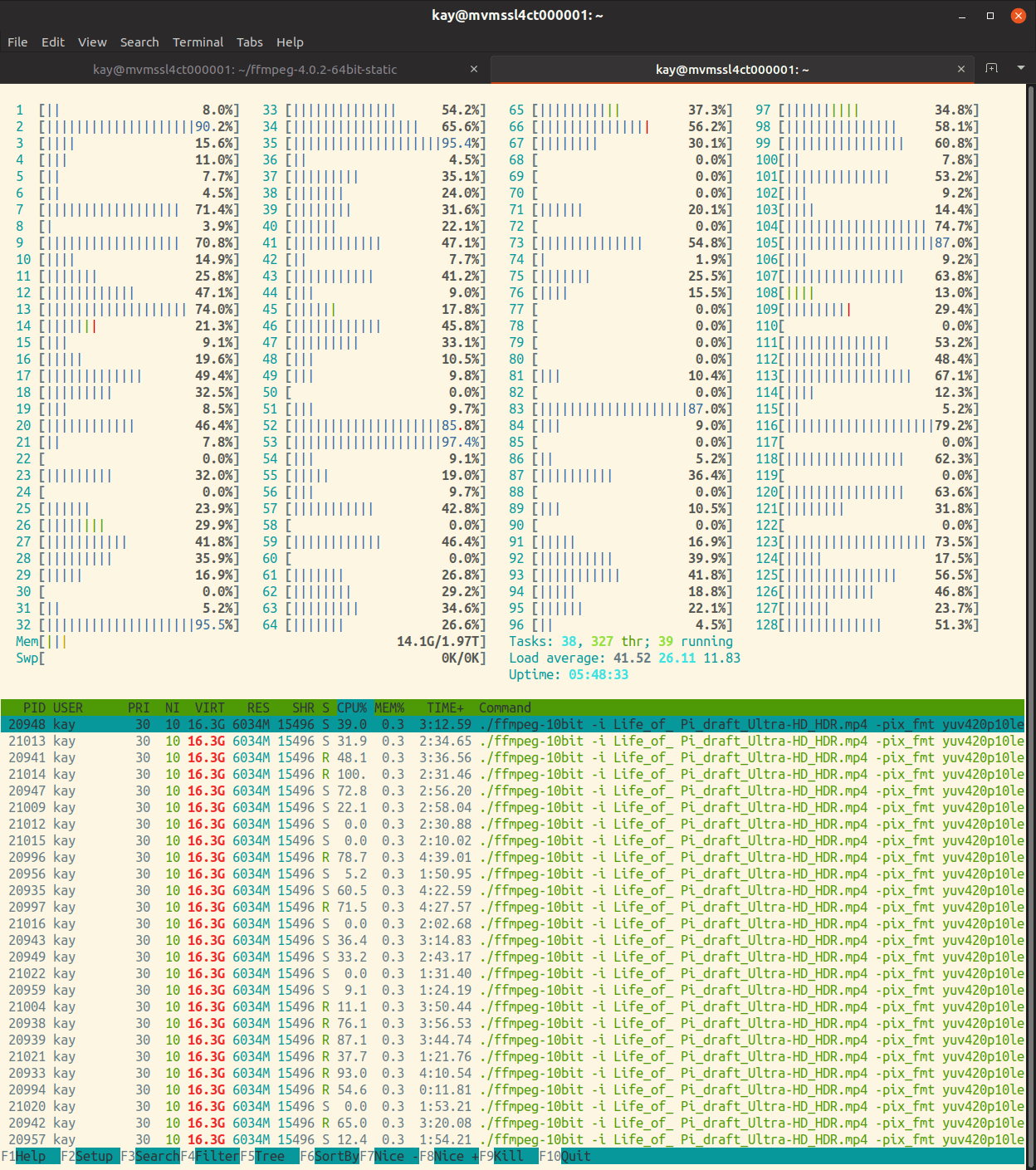Viewport: 1036px width, 1170px height.
Task: Toggle Tree view in htop
Action: click(269, 1156)
